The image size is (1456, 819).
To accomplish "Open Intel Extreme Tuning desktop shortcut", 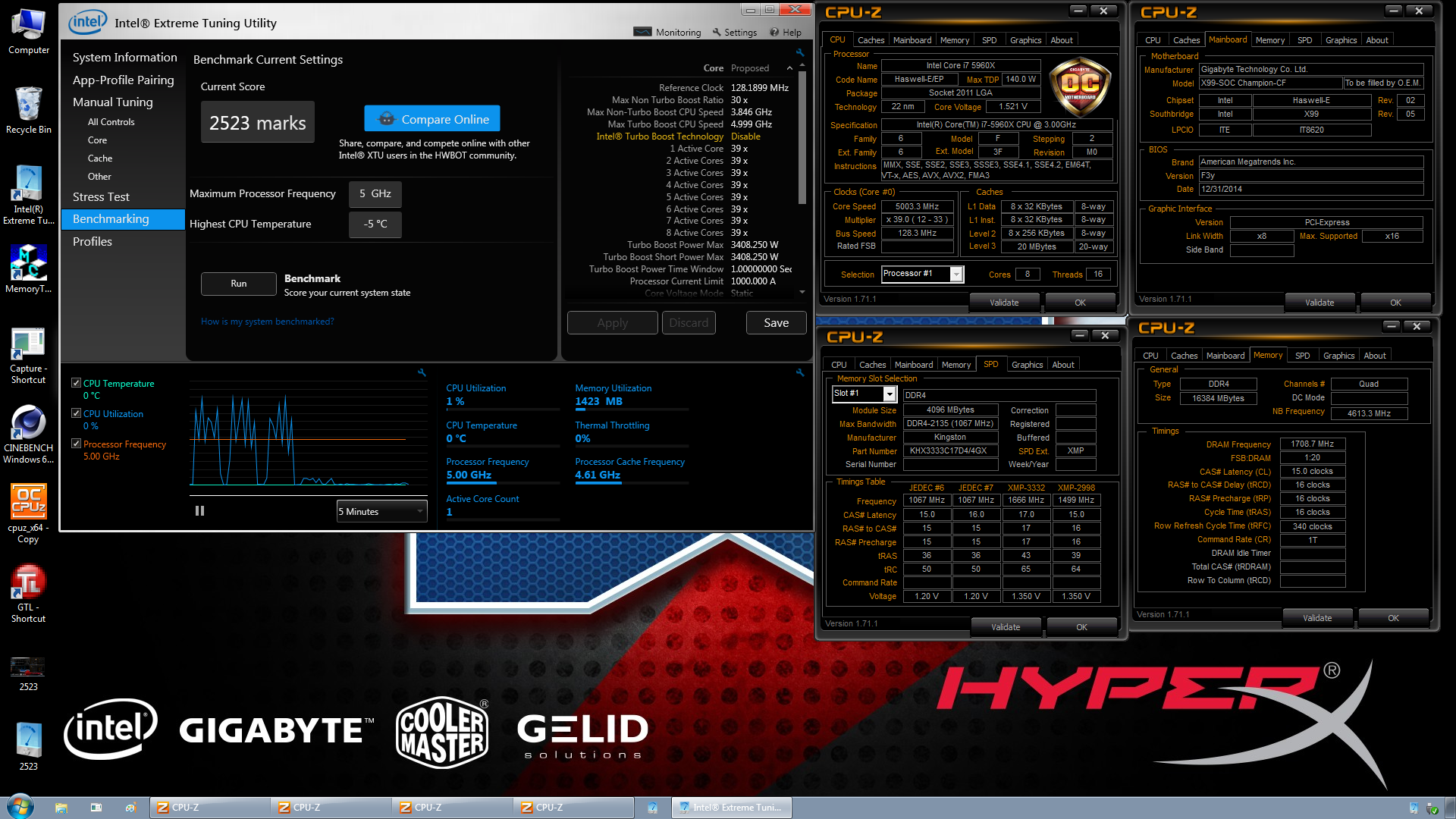I will tap(28, 195).
